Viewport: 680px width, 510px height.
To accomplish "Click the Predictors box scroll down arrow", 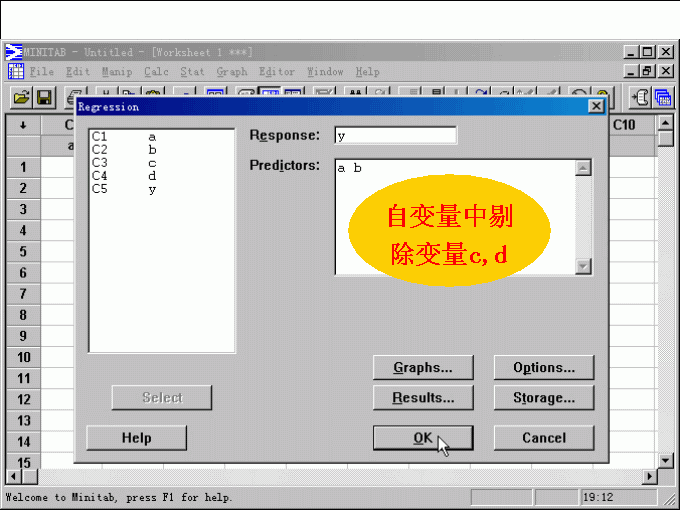I will 584,267.
